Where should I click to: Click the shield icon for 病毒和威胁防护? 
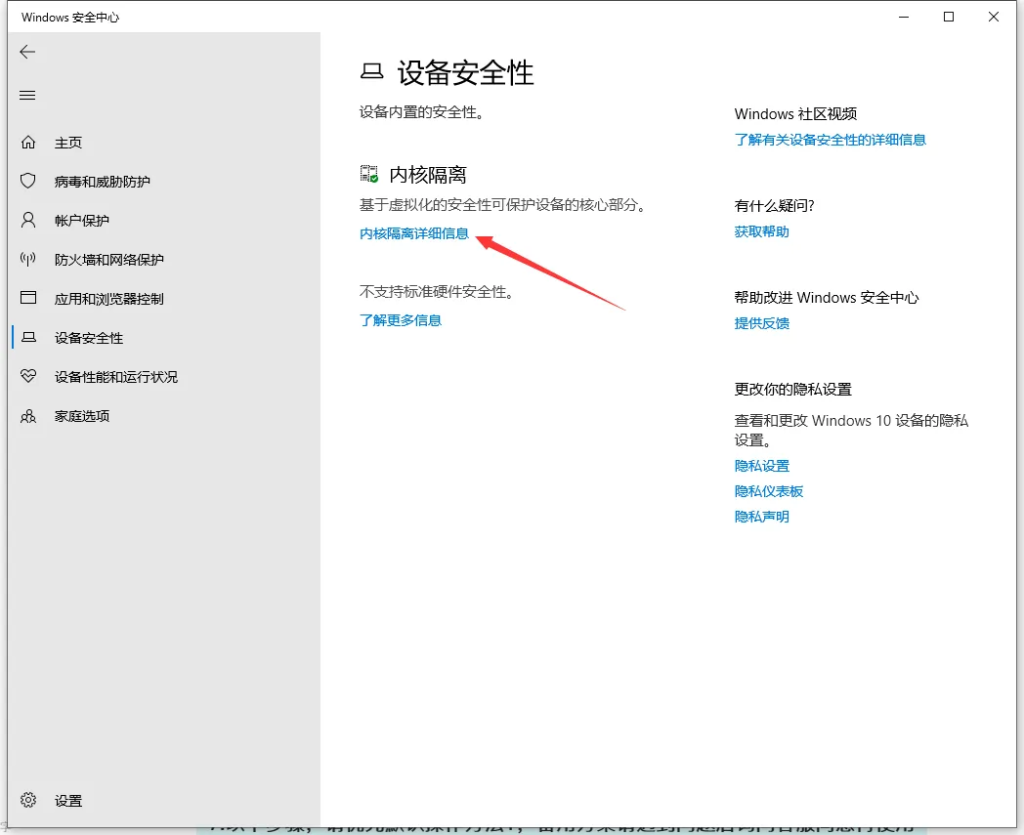point(28,181)
